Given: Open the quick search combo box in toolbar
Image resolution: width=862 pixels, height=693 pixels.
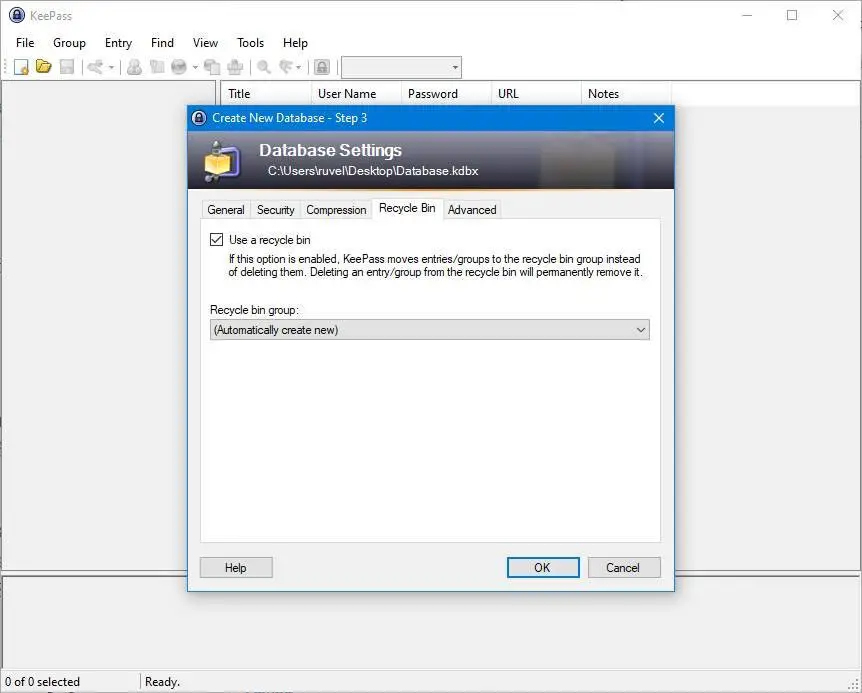Looking at the screenshot, I should 401,68.
